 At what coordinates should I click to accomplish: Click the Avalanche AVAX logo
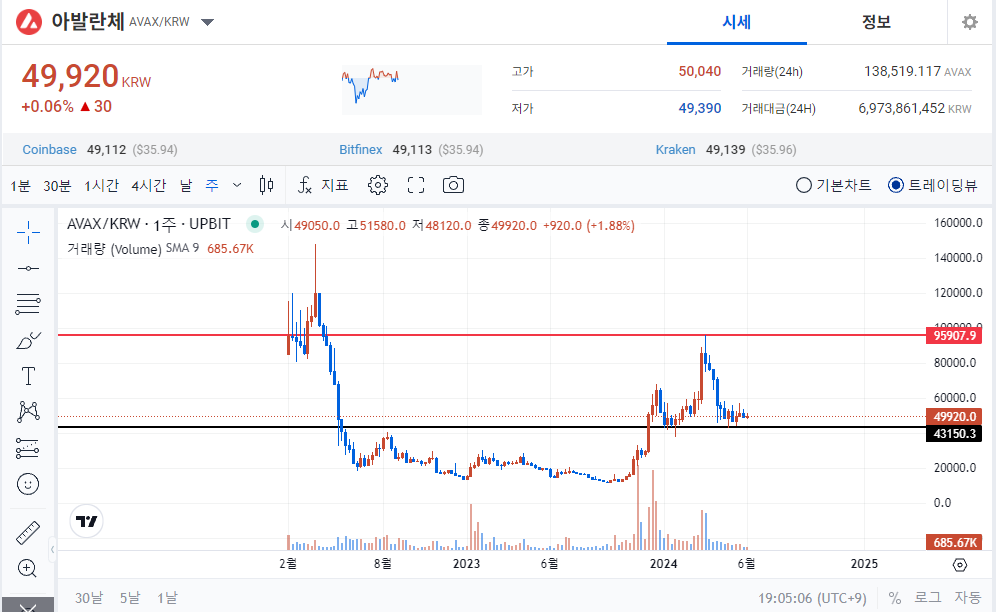29,22
